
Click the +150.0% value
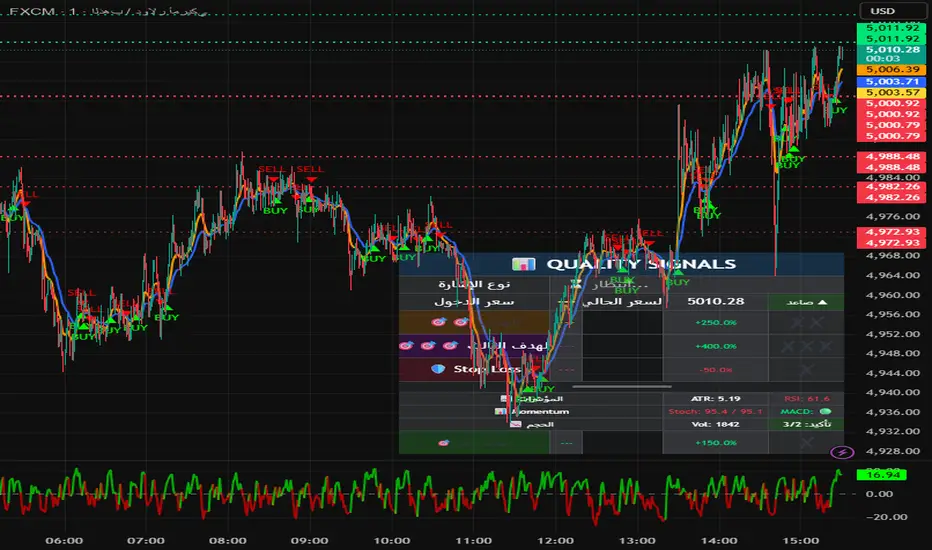(x=716, y=443)
